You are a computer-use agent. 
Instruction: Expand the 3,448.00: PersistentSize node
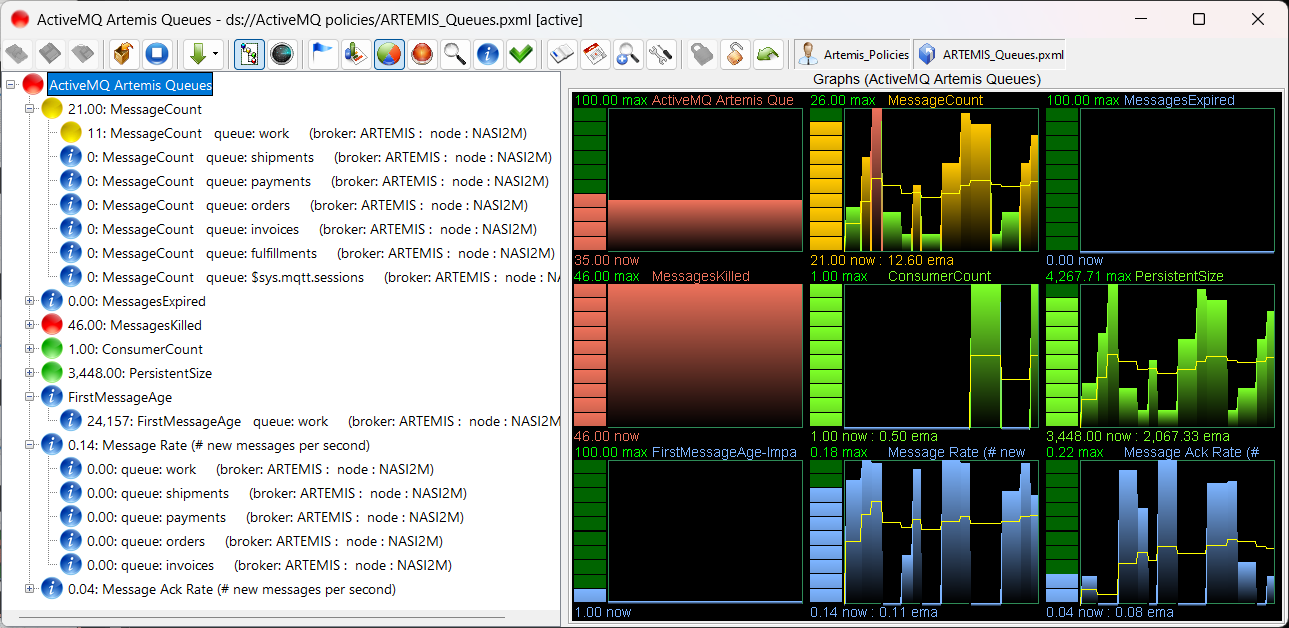click(x=30, y=373)
